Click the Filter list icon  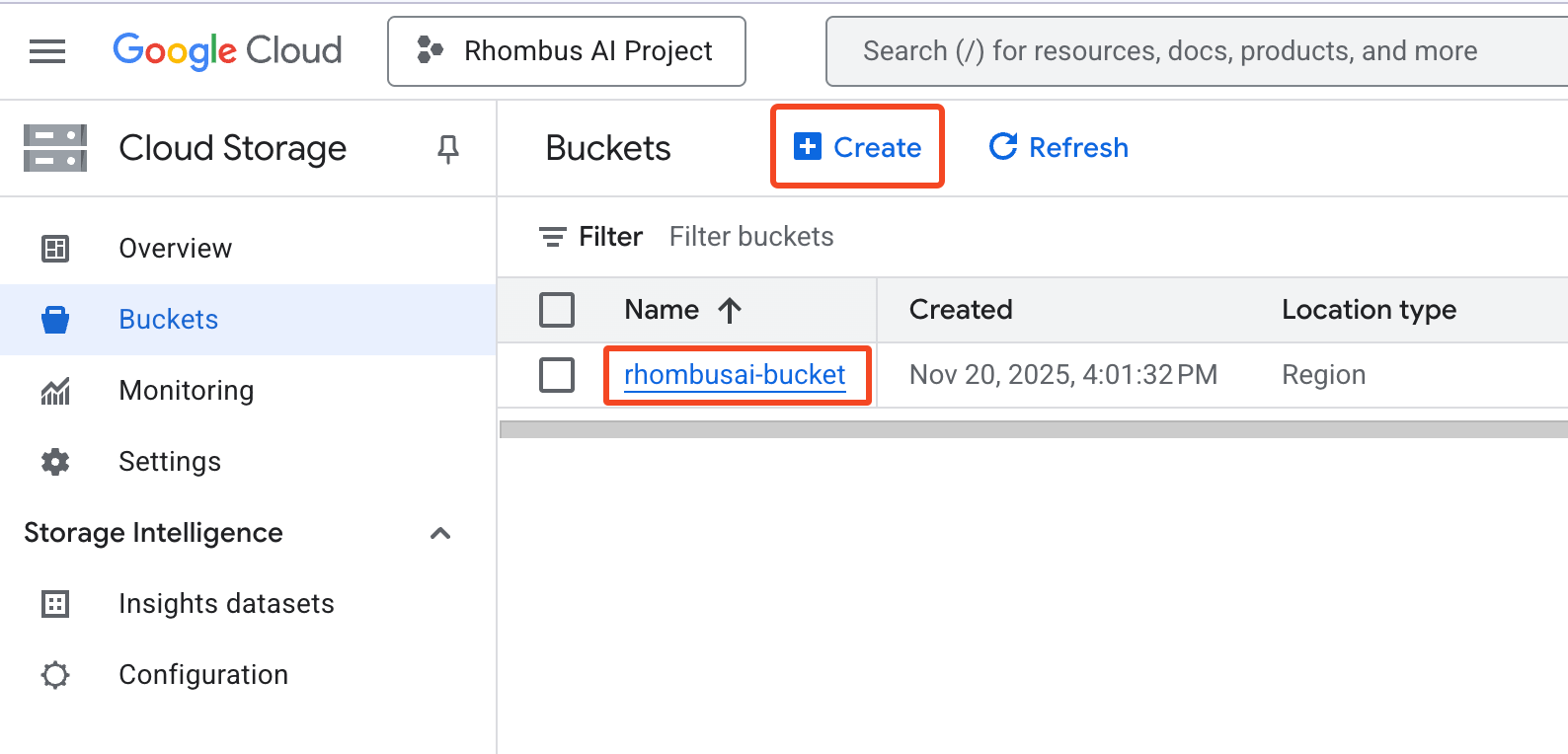click(x=552, y=237)
